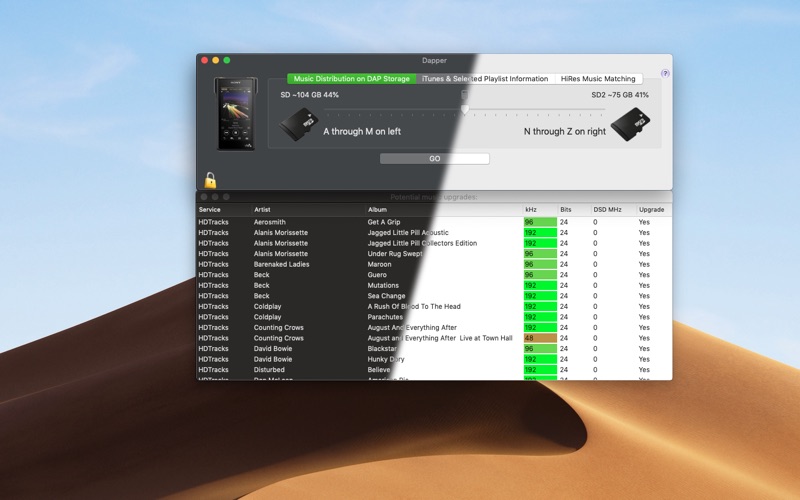This screenshot has width=800, height=500.
Task: Click the Believe album cell
Action: pyautogui.click(x=379, y=370)
